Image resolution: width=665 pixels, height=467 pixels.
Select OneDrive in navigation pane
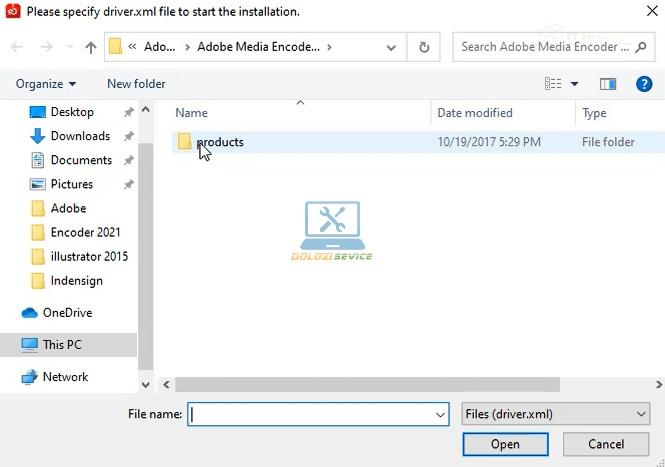pos(67,313)
